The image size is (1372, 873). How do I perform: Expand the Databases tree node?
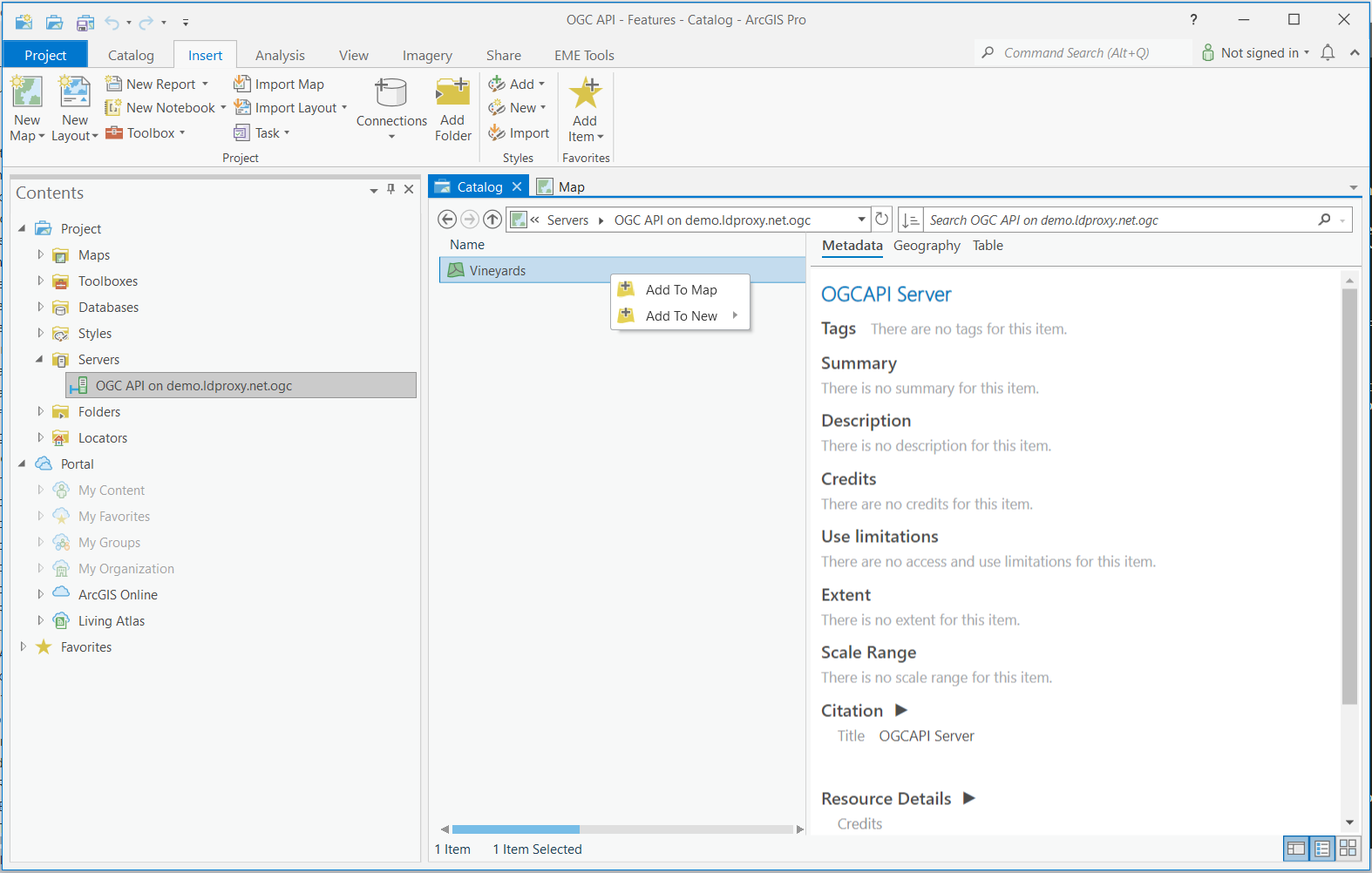pyautogui.click(x=40, y=307)
